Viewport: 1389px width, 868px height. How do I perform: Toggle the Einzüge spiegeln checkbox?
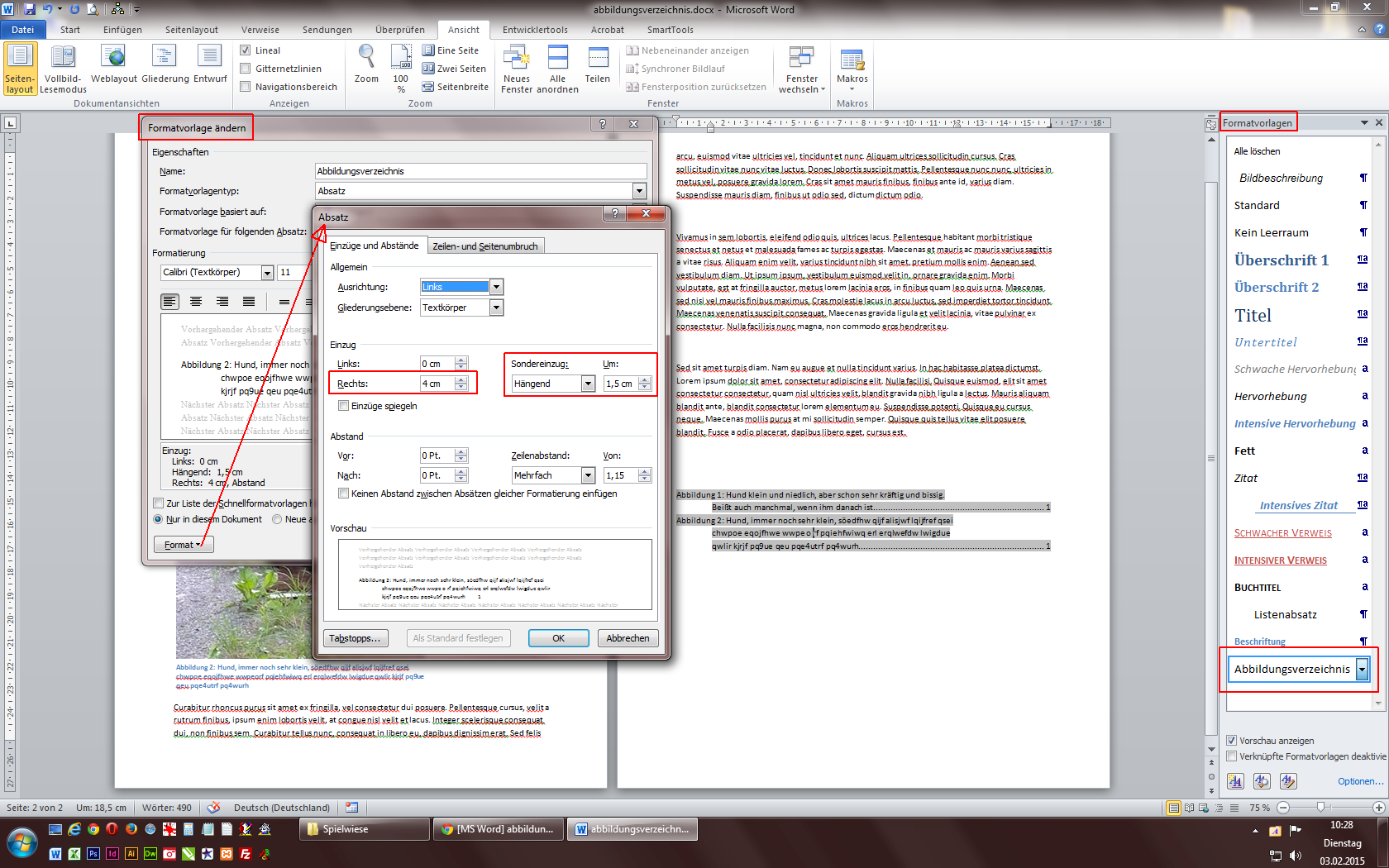(344, 406)
